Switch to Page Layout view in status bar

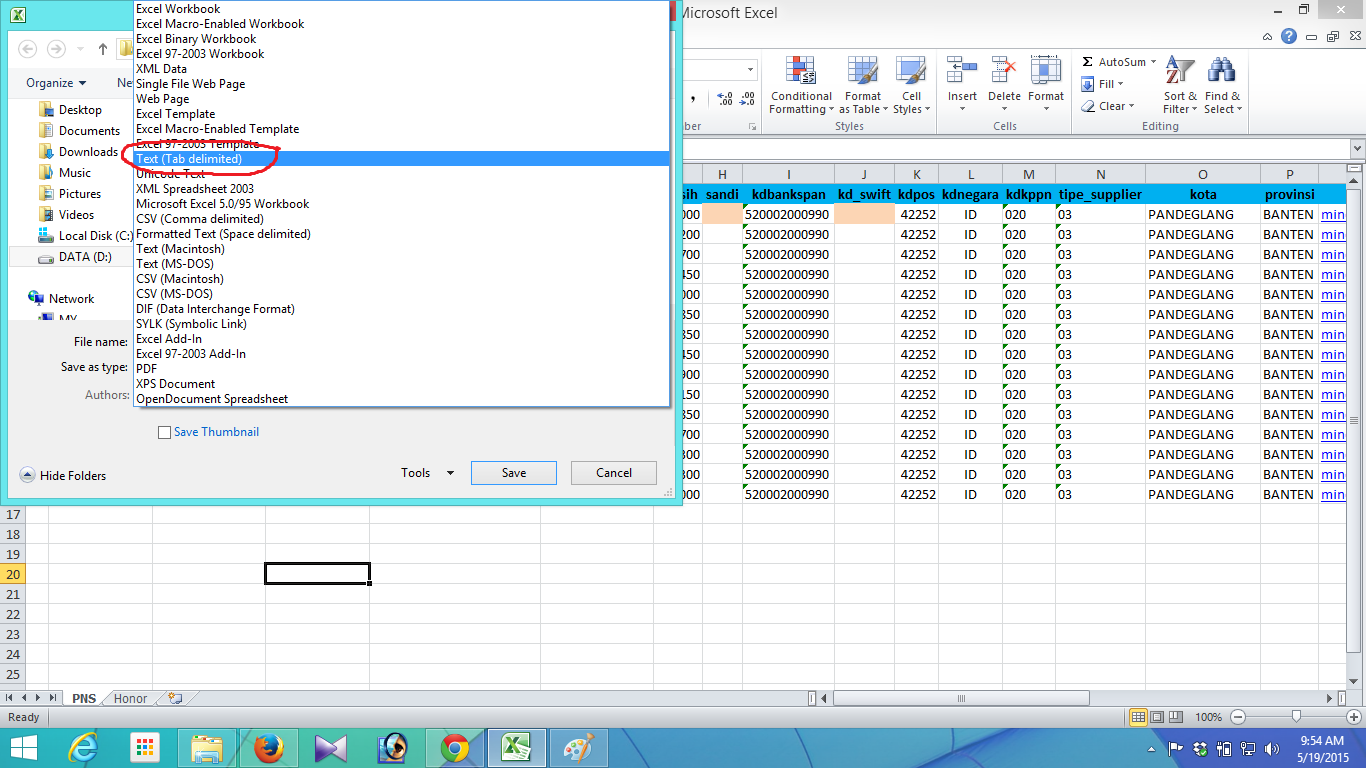1158,717
